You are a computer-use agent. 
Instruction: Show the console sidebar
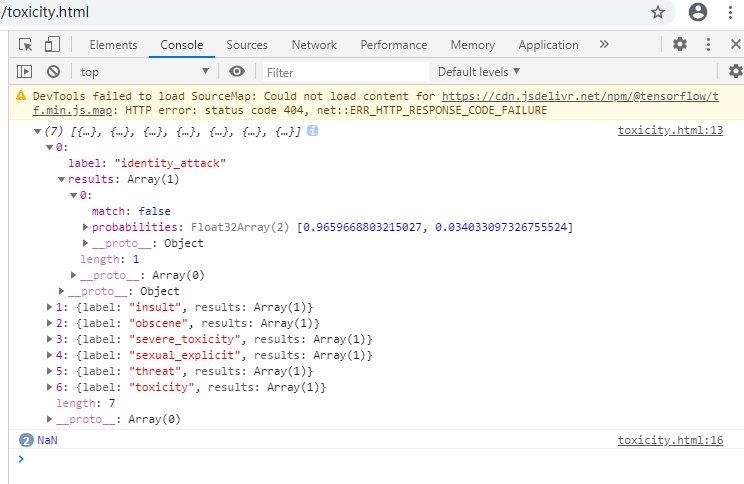(x=25, y=72)
